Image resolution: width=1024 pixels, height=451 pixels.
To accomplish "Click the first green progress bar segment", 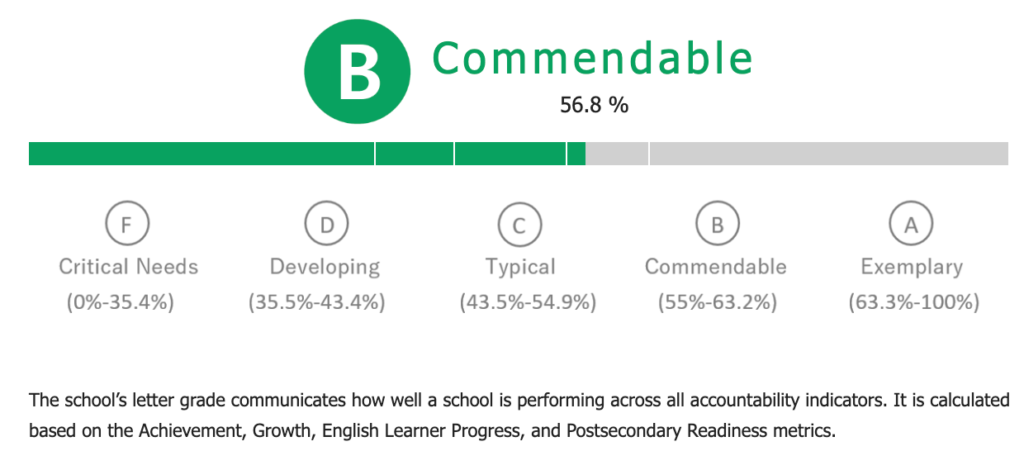I will click(202, 153).
